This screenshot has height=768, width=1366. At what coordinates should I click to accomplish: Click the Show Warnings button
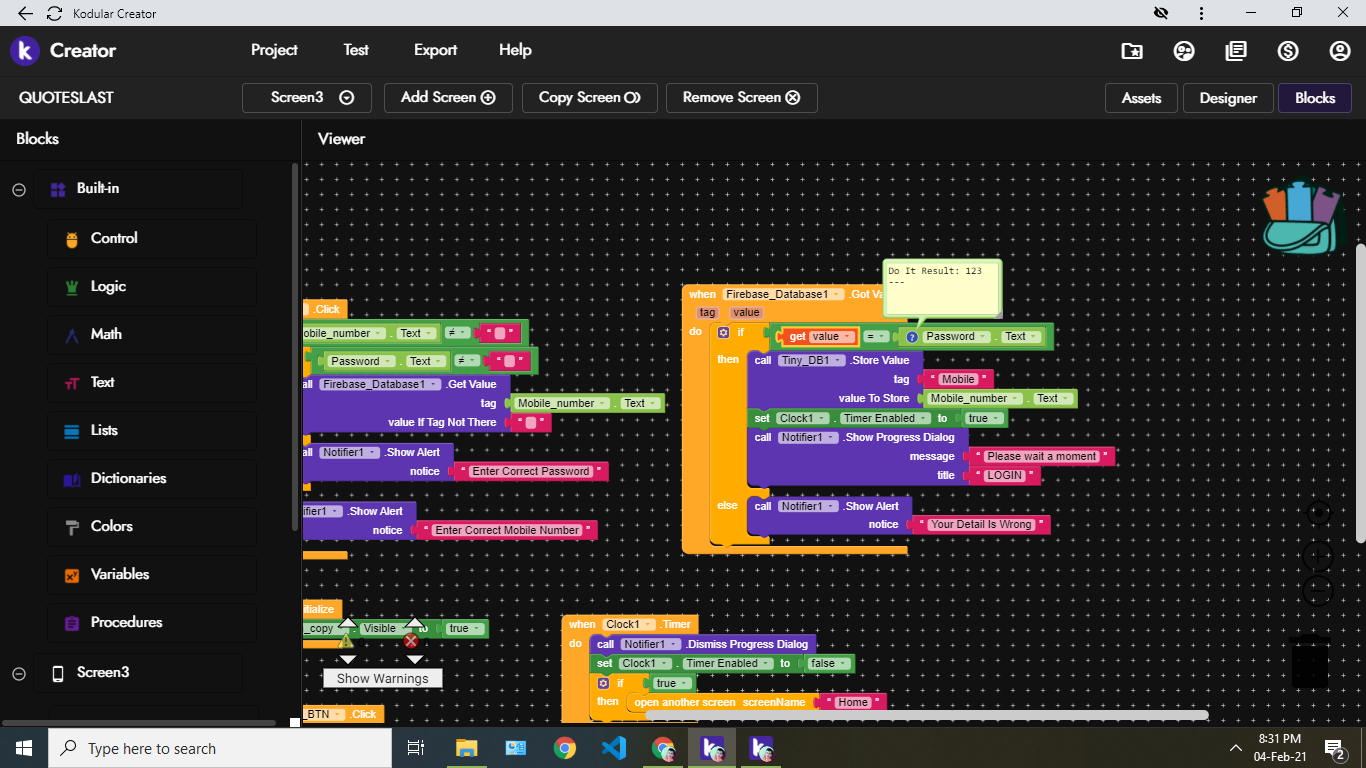(x=382, y=678)
